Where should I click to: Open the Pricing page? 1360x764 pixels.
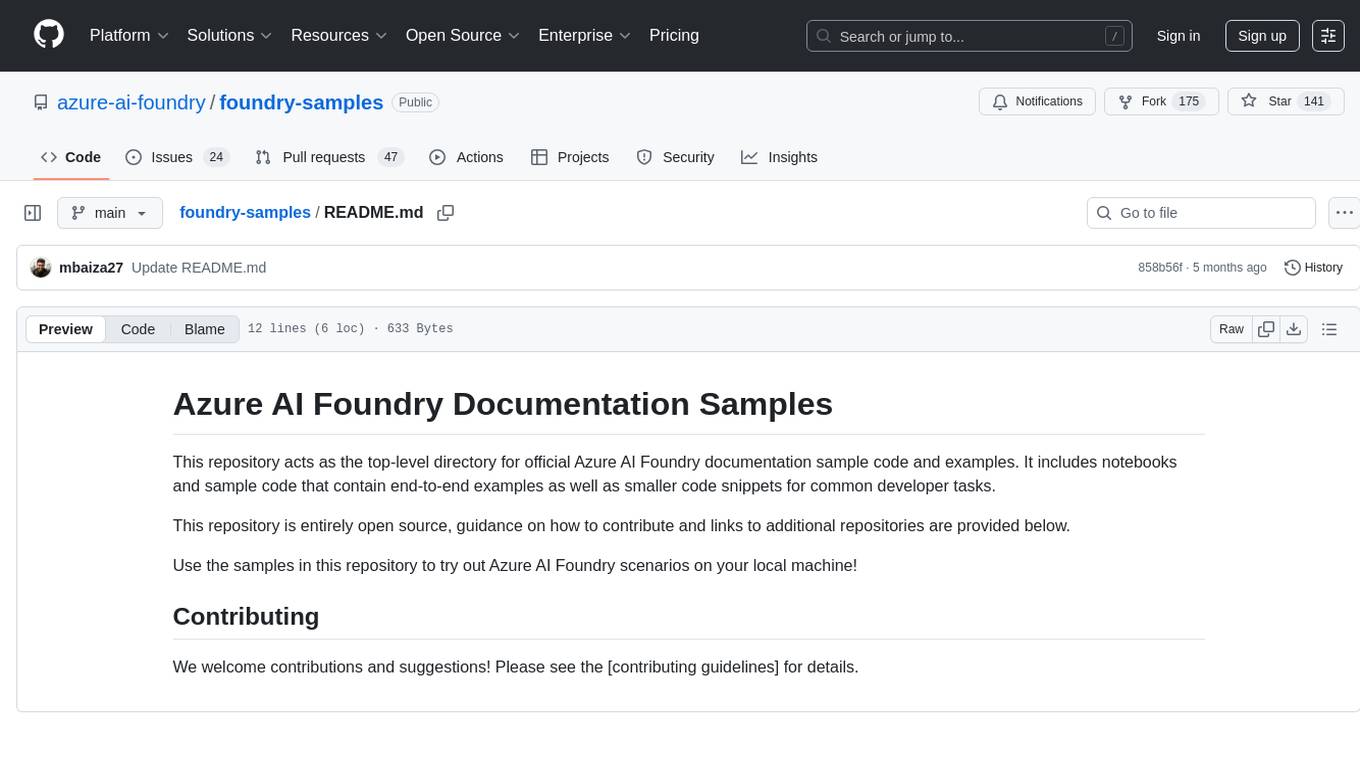tap(674, 35)
